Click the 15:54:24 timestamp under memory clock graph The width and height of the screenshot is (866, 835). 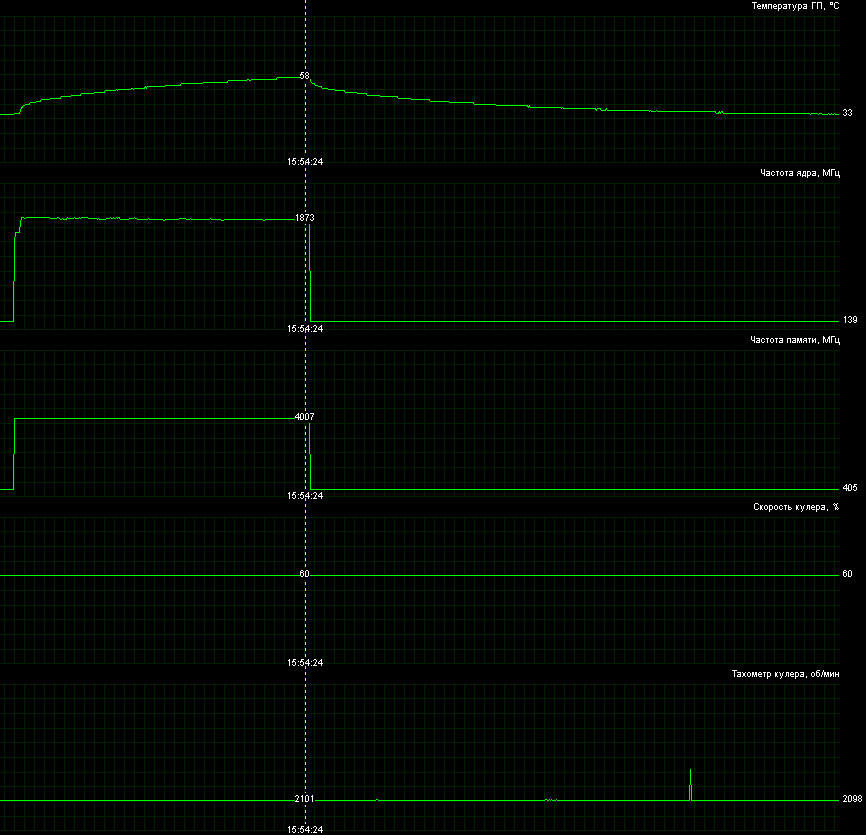pyautogui.click(x=305, y=496)
